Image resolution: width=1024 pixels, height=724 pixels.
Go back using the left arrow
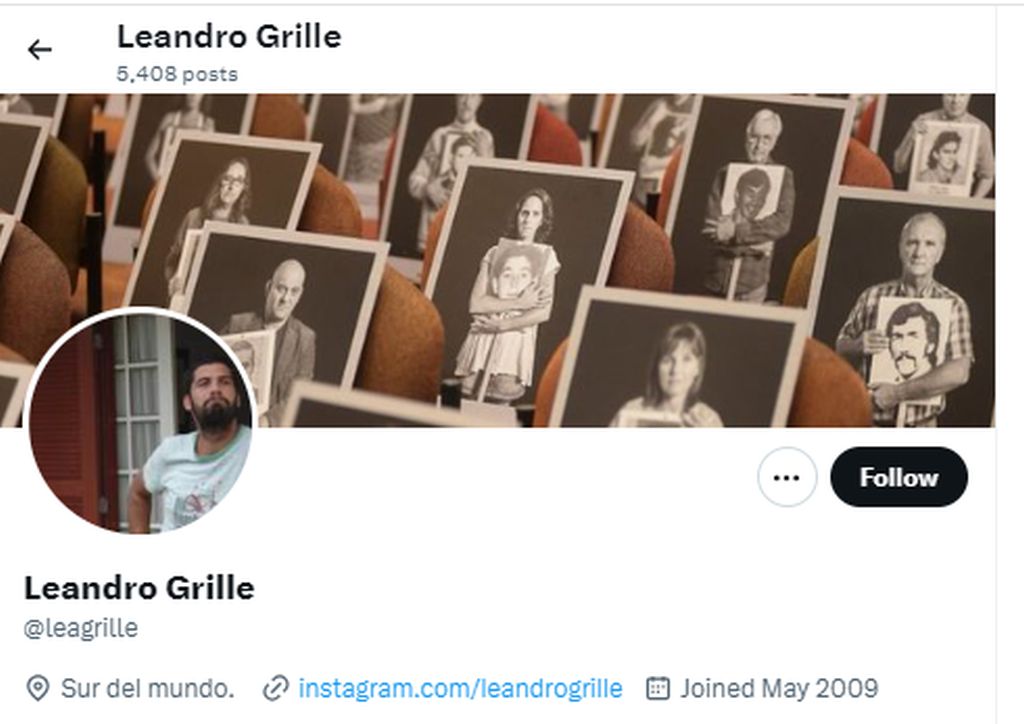pos(39,50)
